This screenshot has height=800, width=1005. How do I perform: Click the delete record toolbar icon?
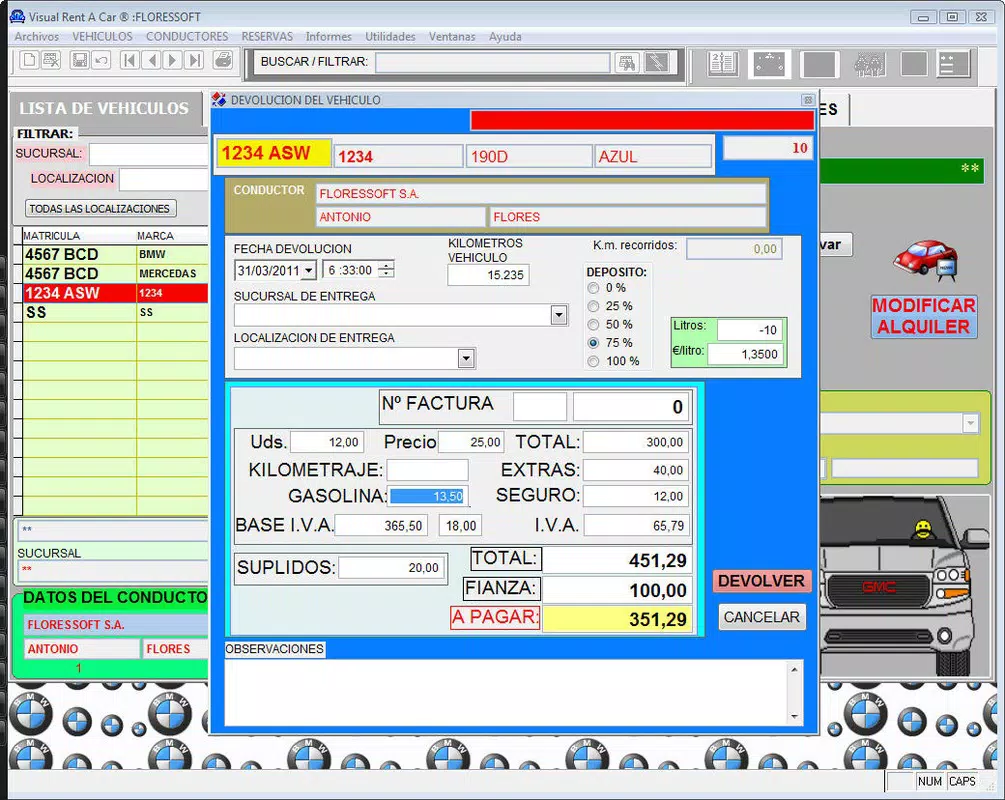click(51, 61)
